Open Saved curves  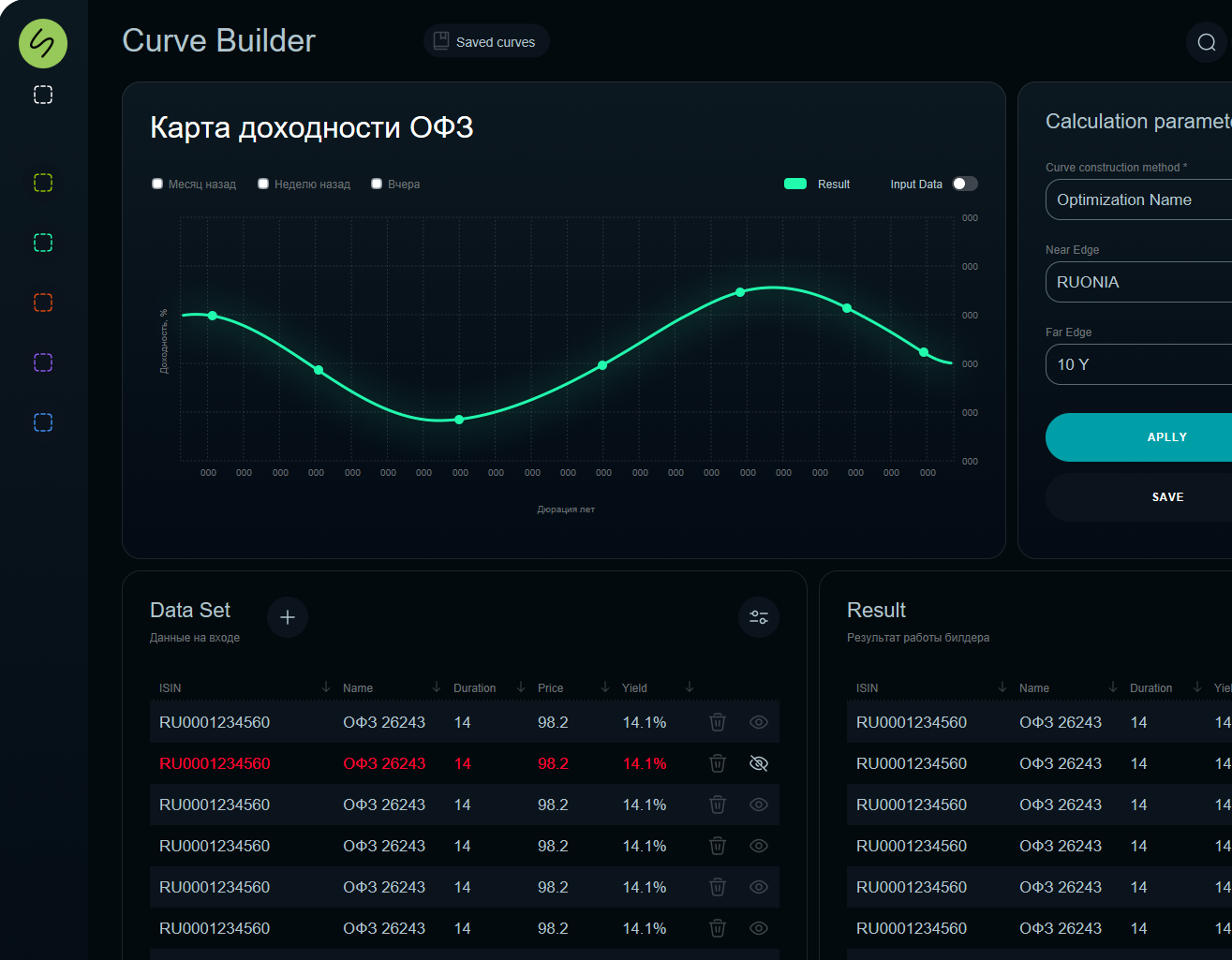click(486, 42)
